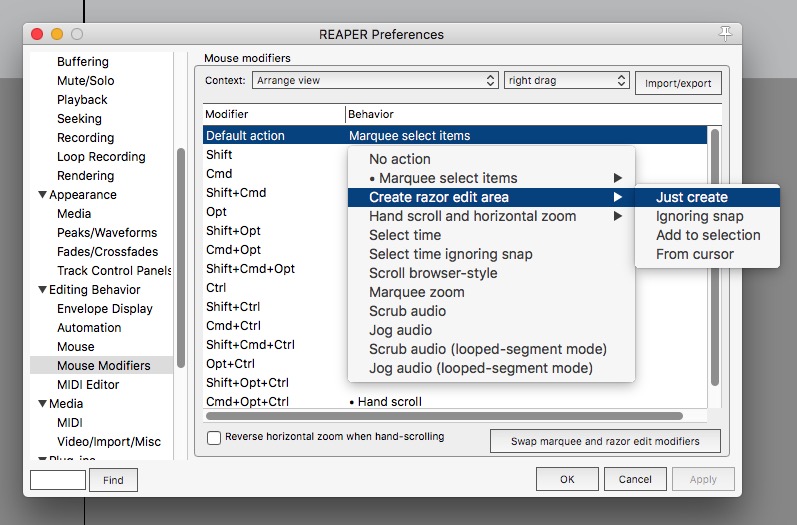Click the Find button

click(113, 480)
